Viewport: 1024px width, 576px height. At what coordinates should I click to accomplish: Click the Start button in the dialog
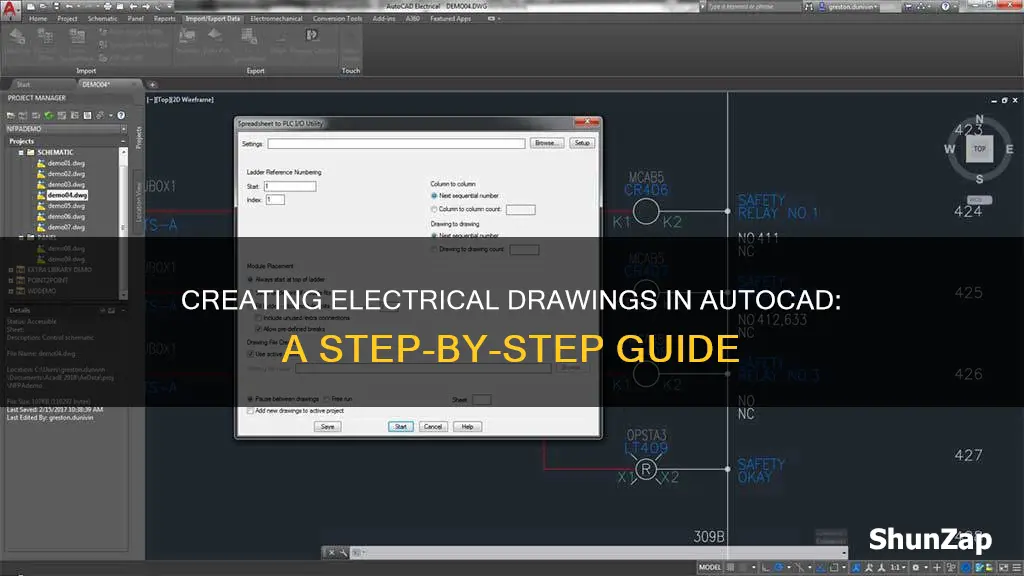(400, 426)
